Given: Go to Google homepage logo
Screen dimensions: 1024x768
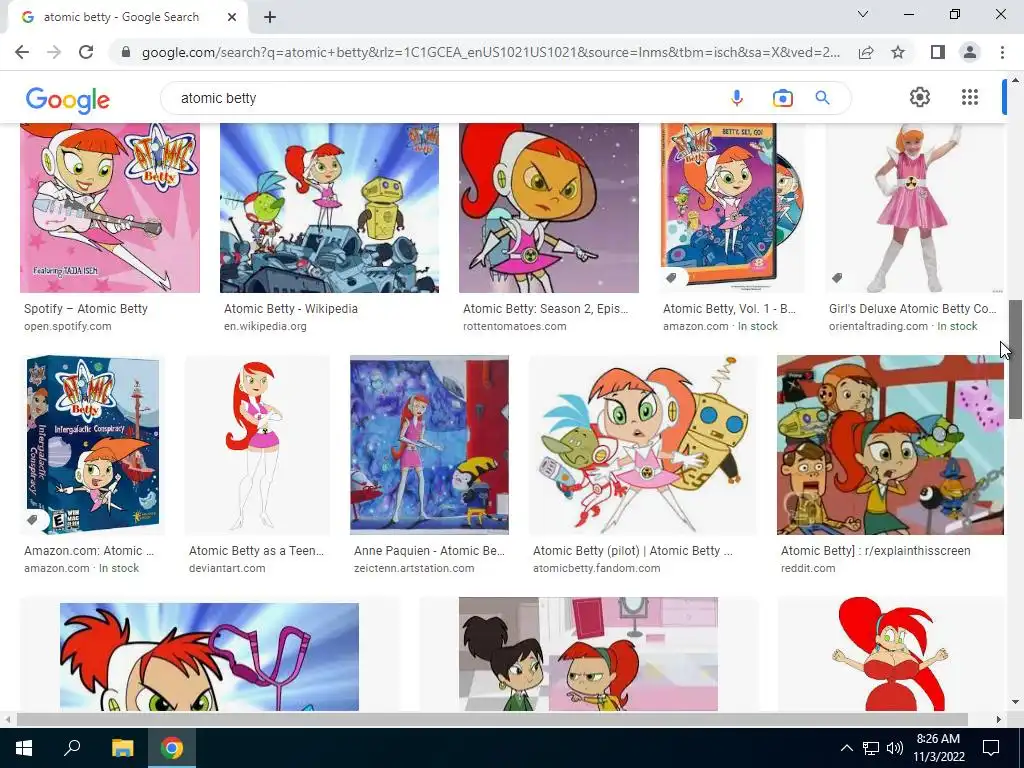Looking at the screenshot, I should pos(68,100).
